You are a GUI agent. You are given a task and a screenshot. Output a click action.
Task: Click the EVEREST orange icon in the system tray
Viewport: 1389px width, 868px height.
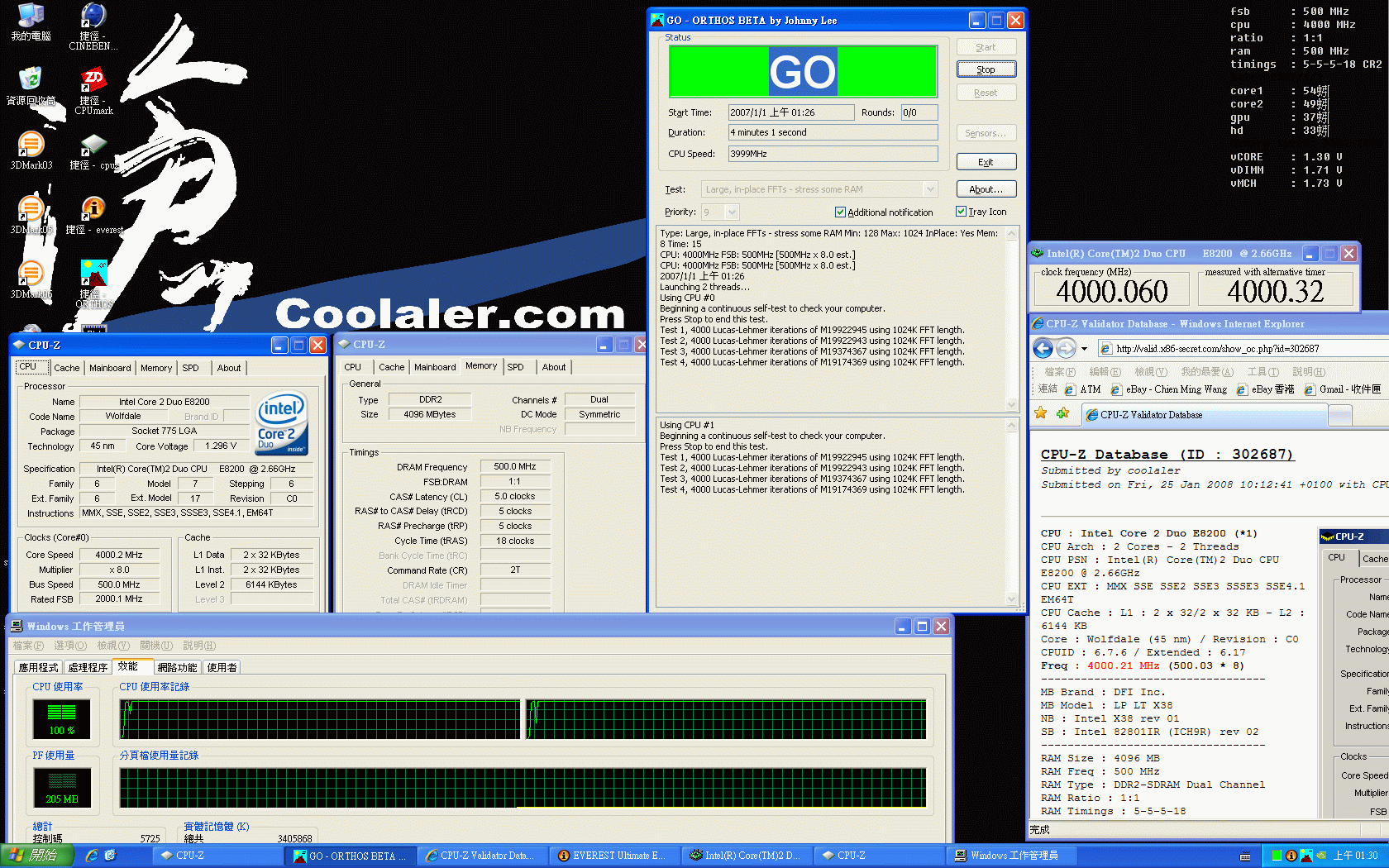(1291, 856)
